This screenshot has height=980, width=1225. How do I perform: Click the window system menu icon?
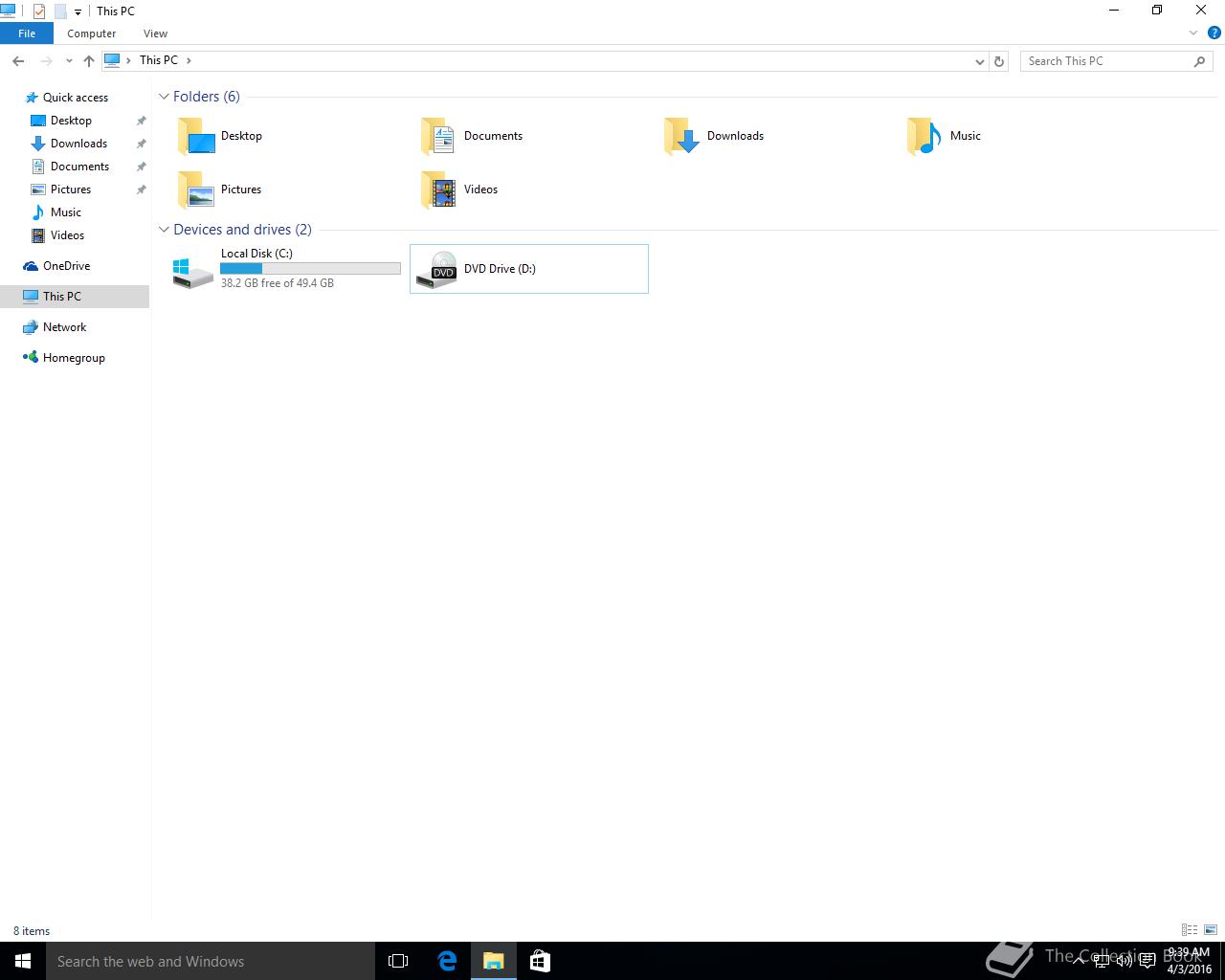pyautogui.click(x=8, y=11)
